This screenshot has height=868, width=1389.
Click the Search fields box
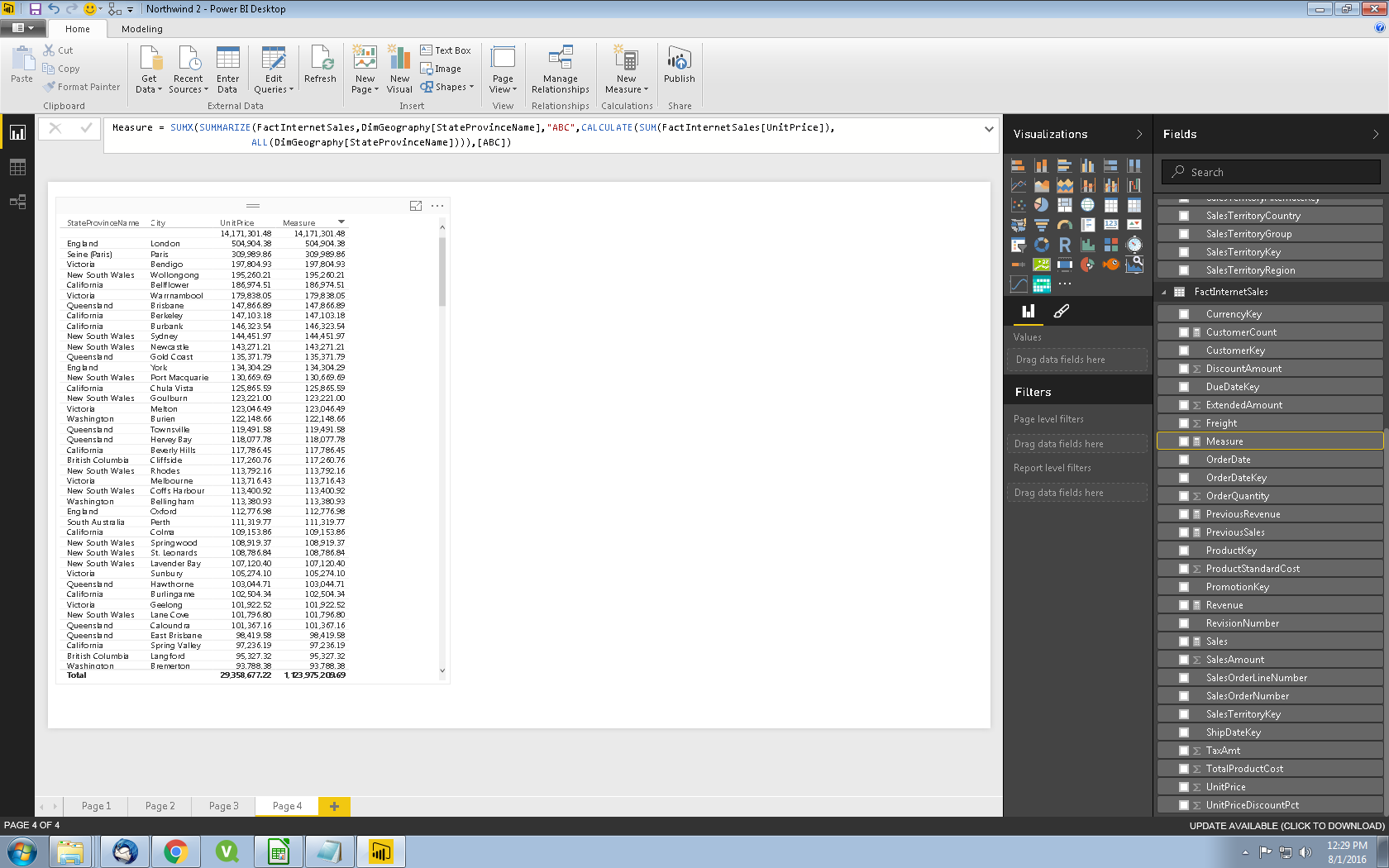point(1271,172)
